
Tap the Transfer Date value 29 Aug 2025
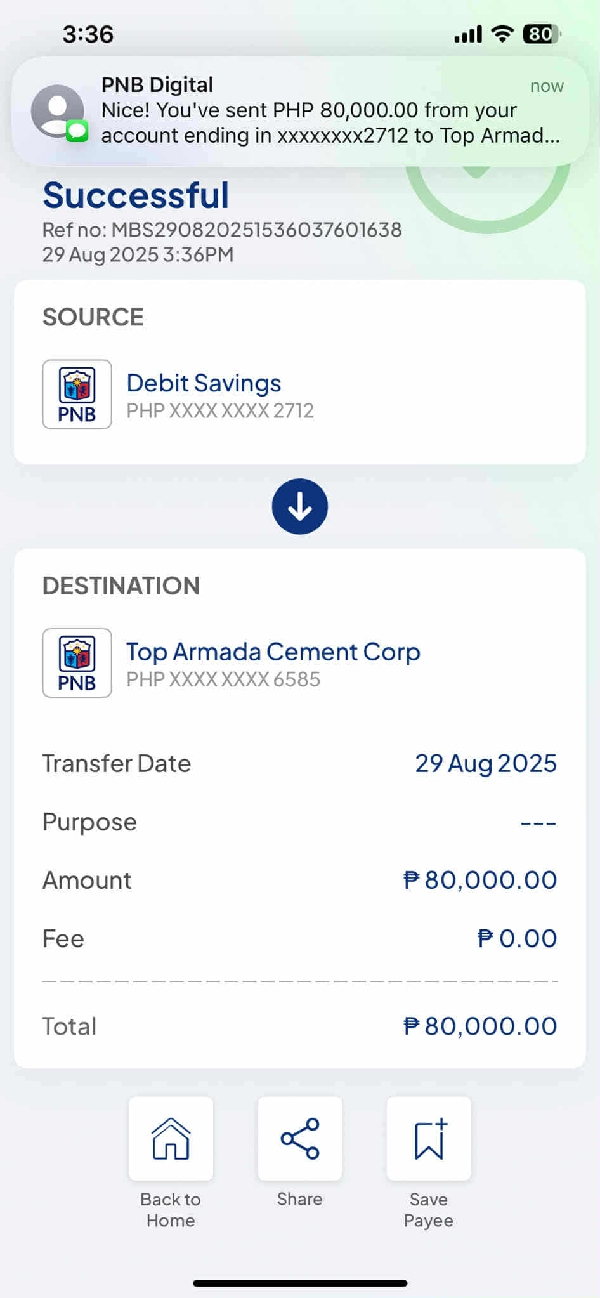point(486,764)
